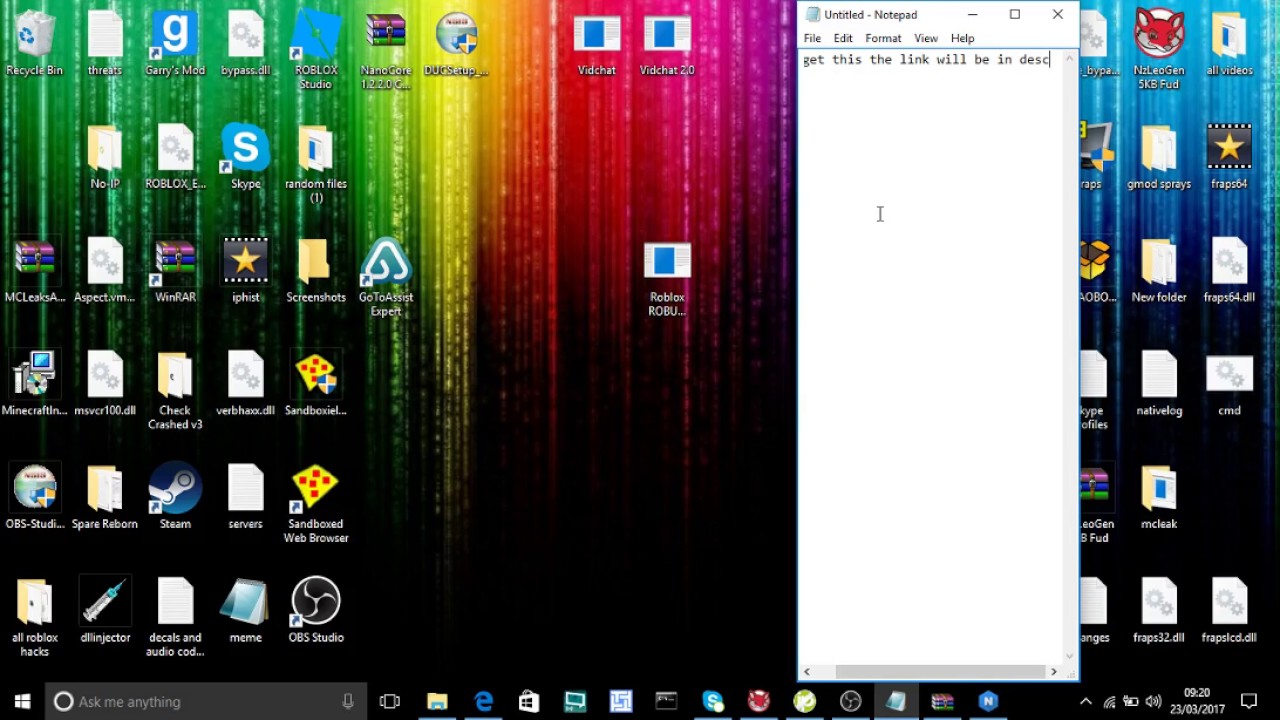Select the cmd file icon

coord(1229,385)
